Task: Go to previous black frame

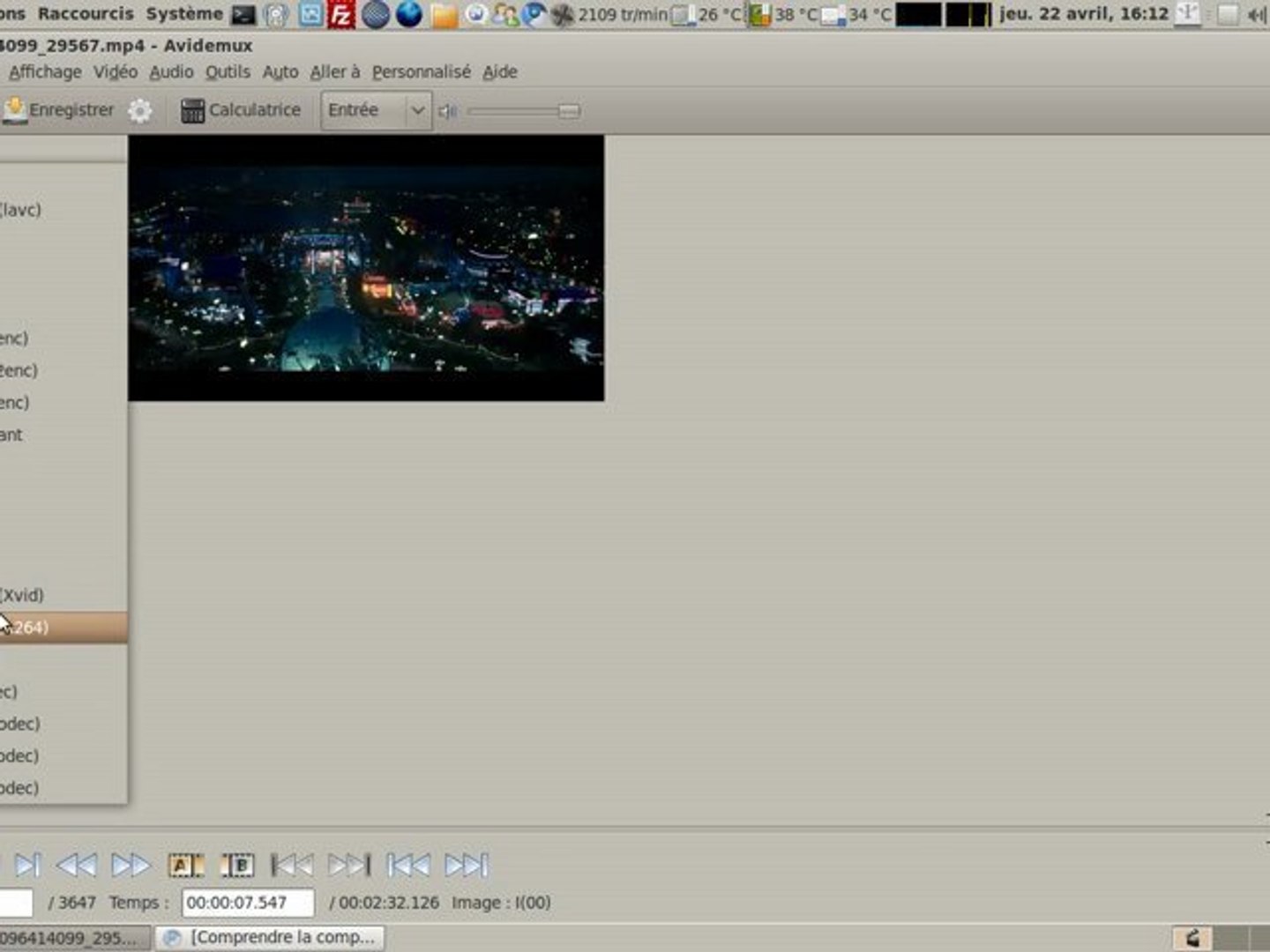Action: 292,866
